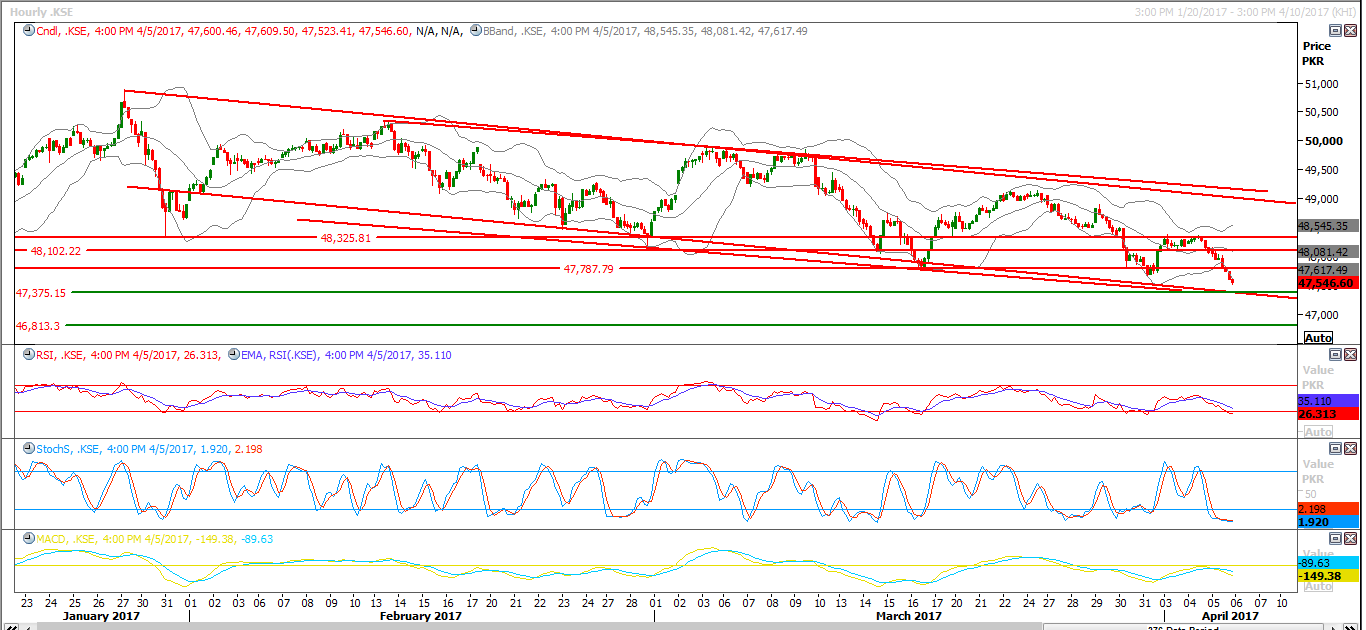Click the clock icon beside BBand legend
The width and height of the screenshot is (1366, 630).
(475, 31)
